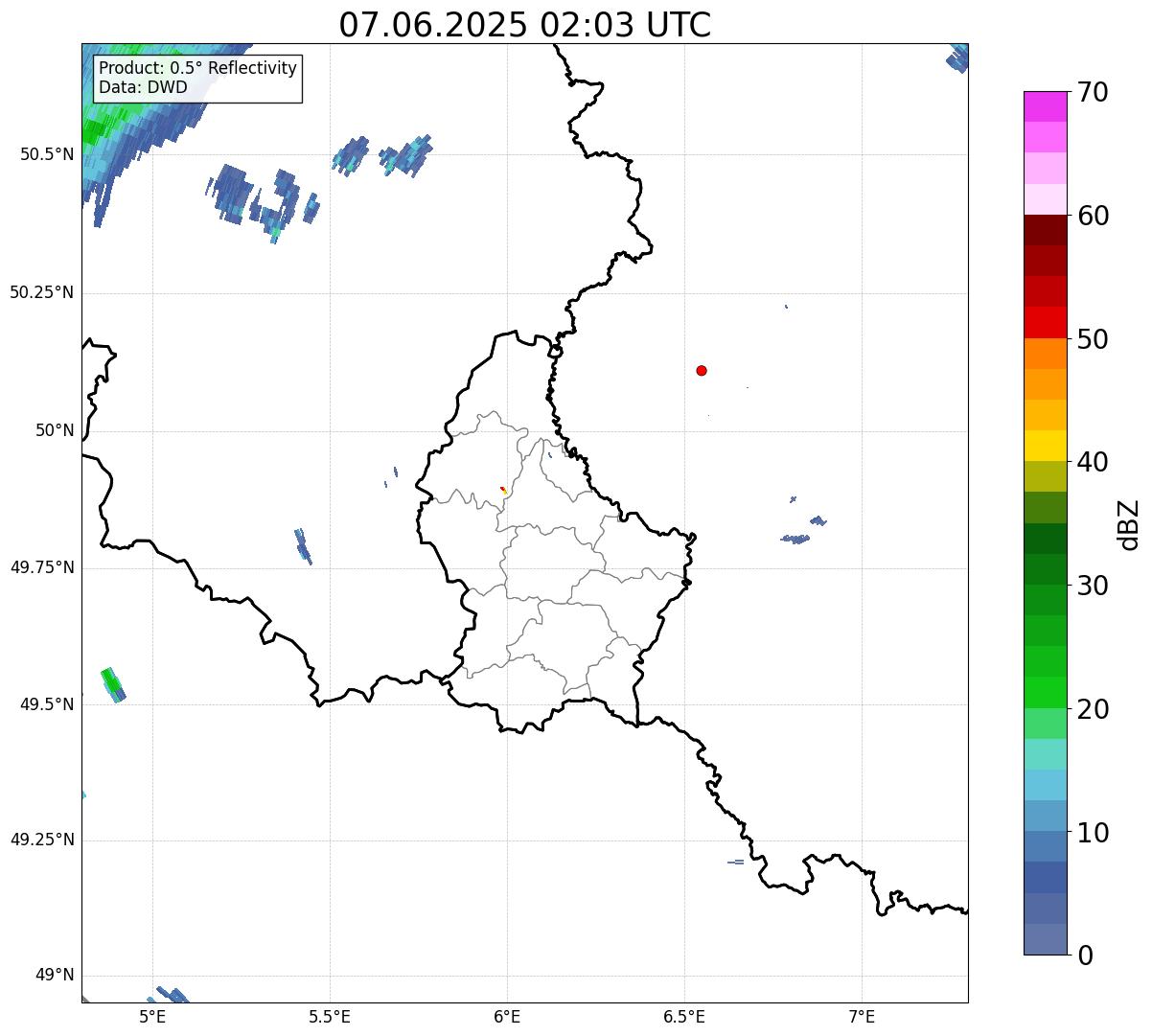Click the 49.5°N latitude label
This screenshot has height=1036, width=1152.
[46, 704]
